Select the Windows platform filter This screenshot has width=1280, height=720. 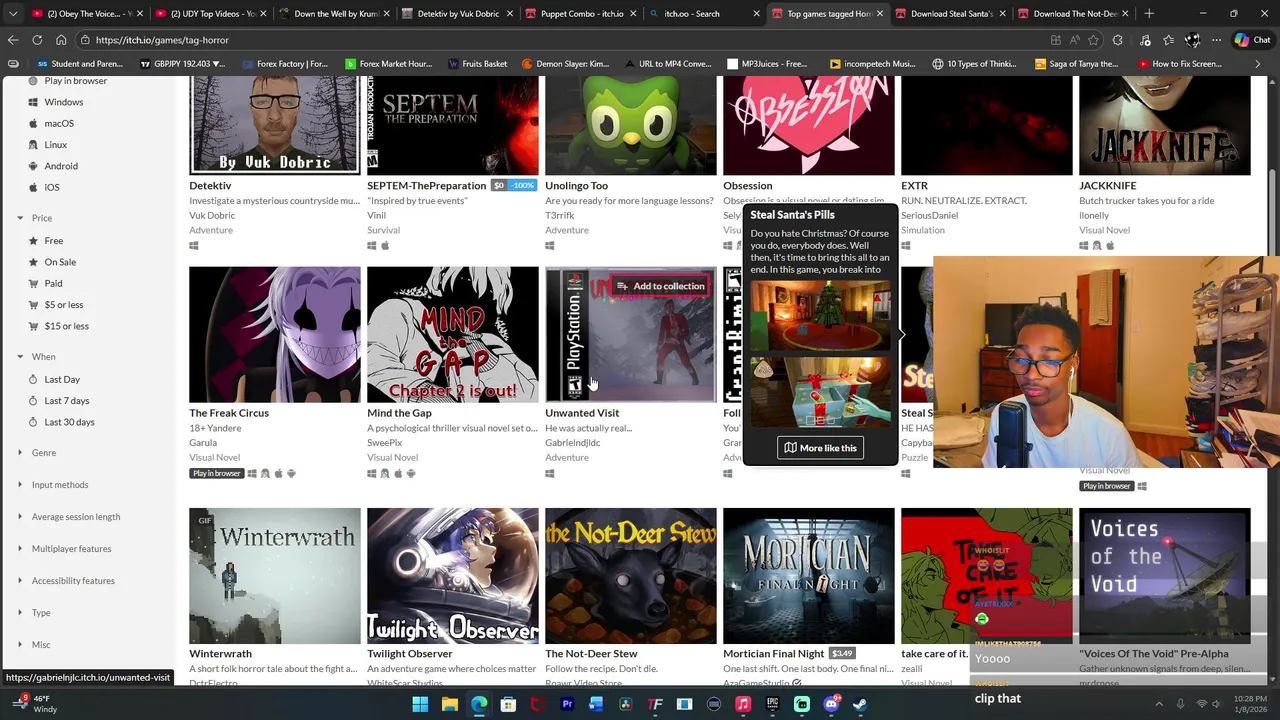tap(63, 102)
